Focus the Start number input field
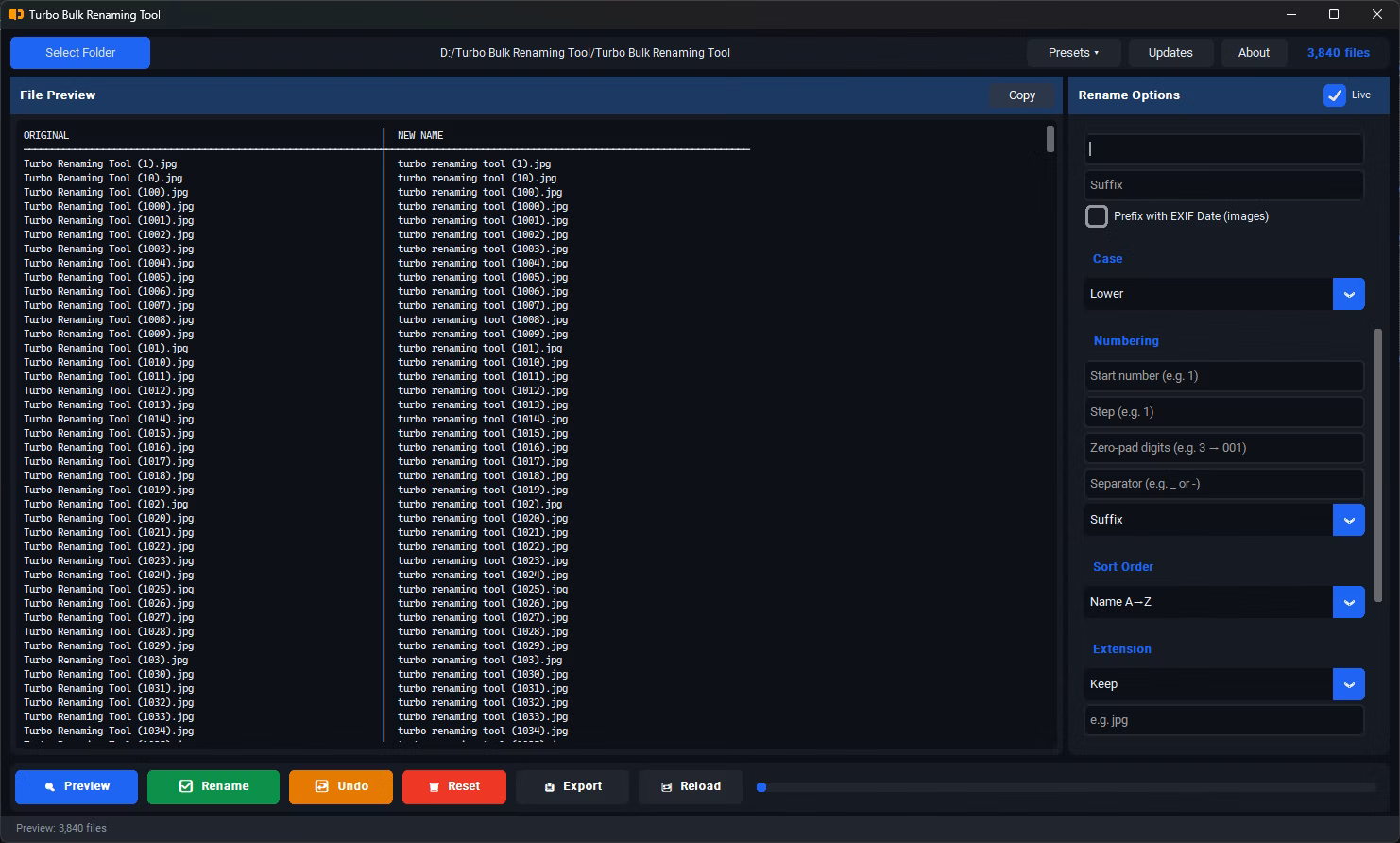1400x843 pixels. [x=1223, y=376]
